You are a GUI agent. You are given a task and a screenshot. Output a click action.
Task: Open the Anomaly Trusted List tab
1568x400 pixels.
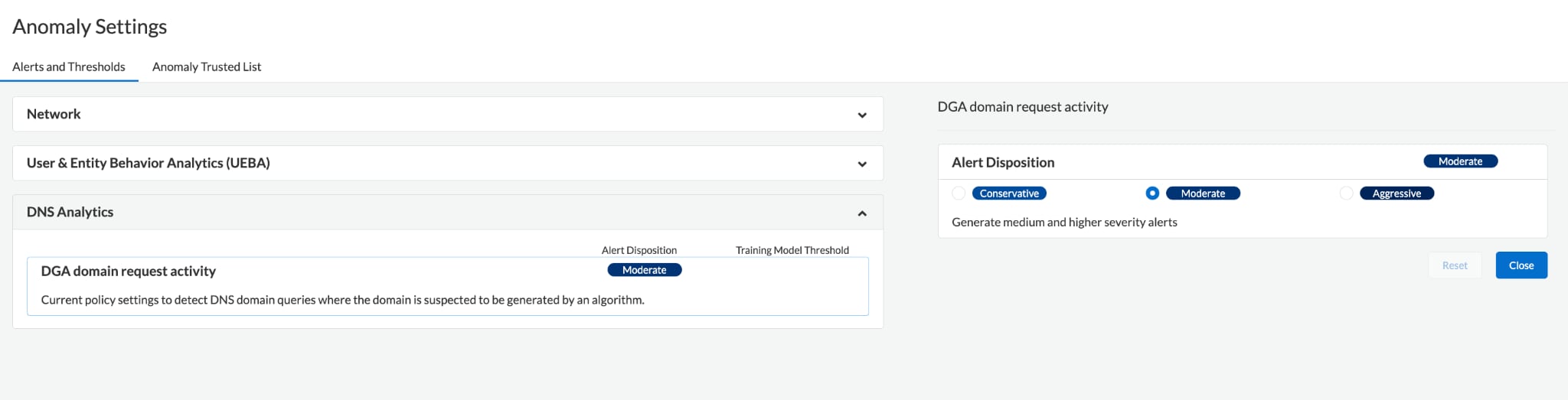point(207,67)
